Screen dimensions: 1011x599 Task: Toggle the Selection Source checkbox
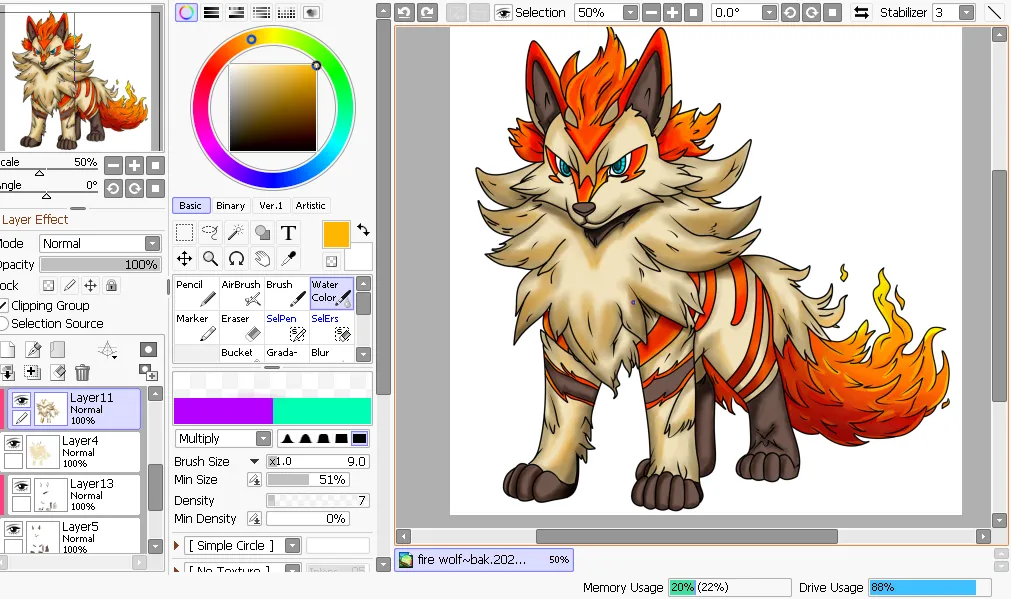point(4,324)
